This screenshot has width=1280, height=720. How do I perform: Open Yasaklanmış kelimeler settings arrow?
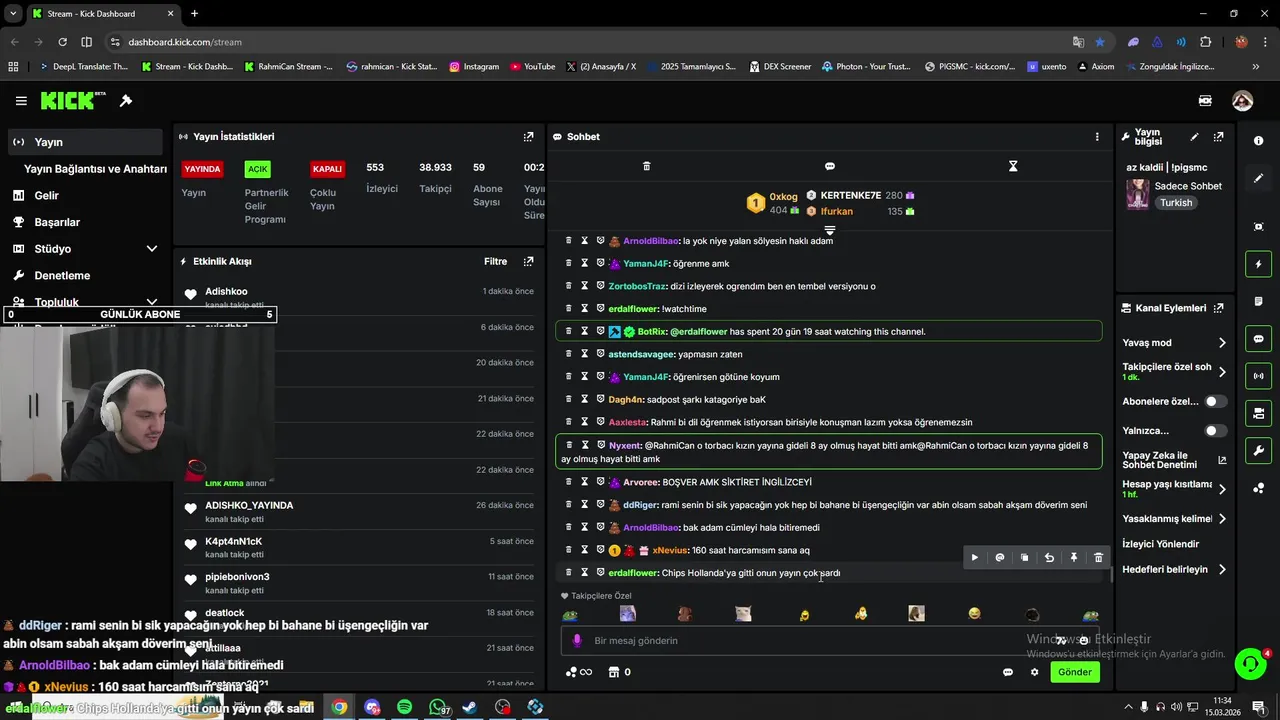[x=1222, y=519]
